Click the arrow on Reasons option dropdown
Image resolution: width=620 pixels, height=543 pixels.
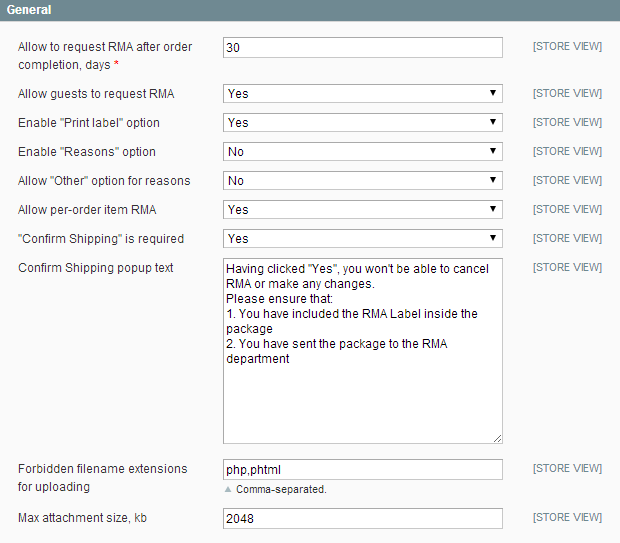coord(493,151)
